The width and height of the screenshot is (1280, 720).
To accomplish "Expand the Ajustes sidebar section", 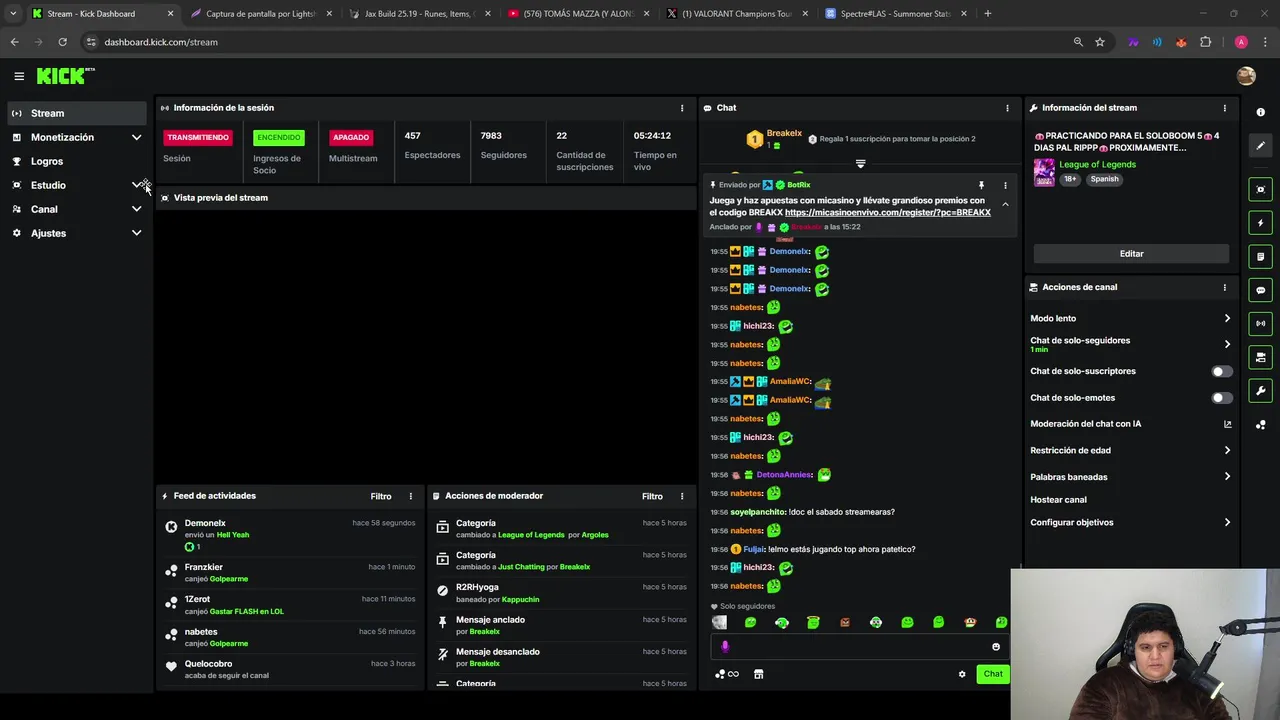I will coord(137,233).
